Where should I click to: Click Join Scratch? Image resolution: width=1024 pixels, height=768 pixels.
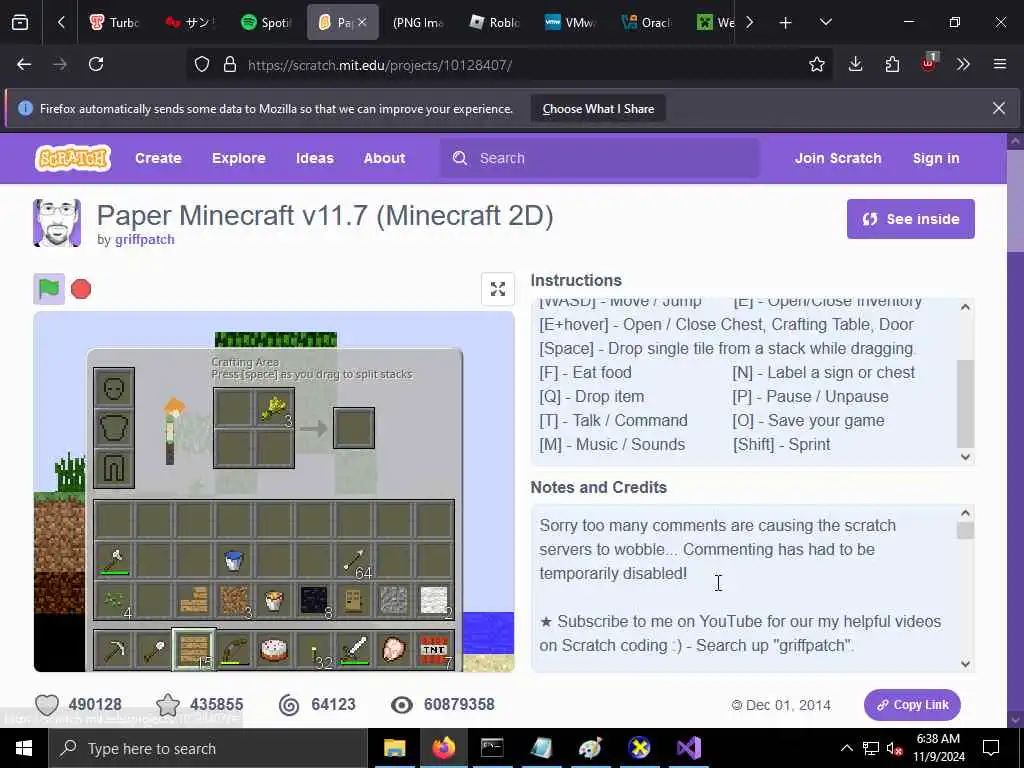838,158
